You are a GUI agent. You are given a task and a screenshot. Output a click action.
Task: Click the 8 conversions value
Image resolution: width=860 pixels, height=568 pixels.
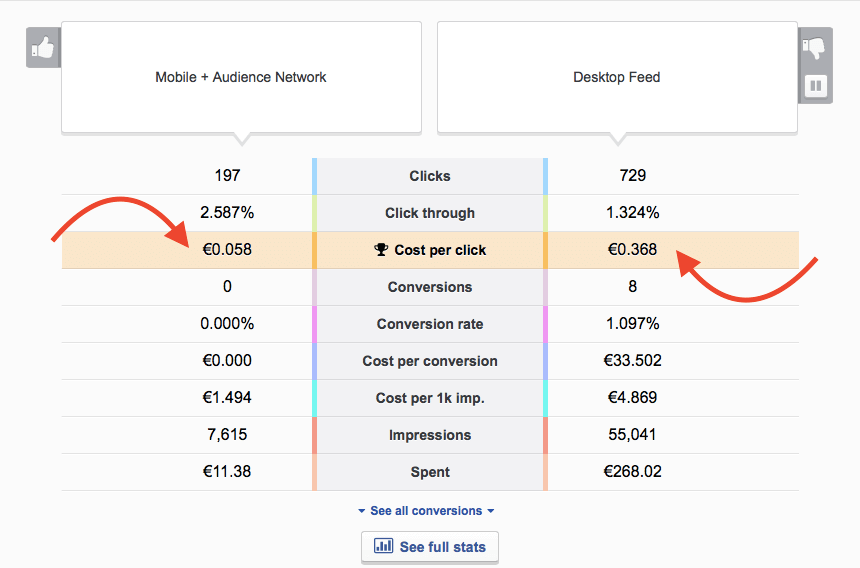point(632,287)
